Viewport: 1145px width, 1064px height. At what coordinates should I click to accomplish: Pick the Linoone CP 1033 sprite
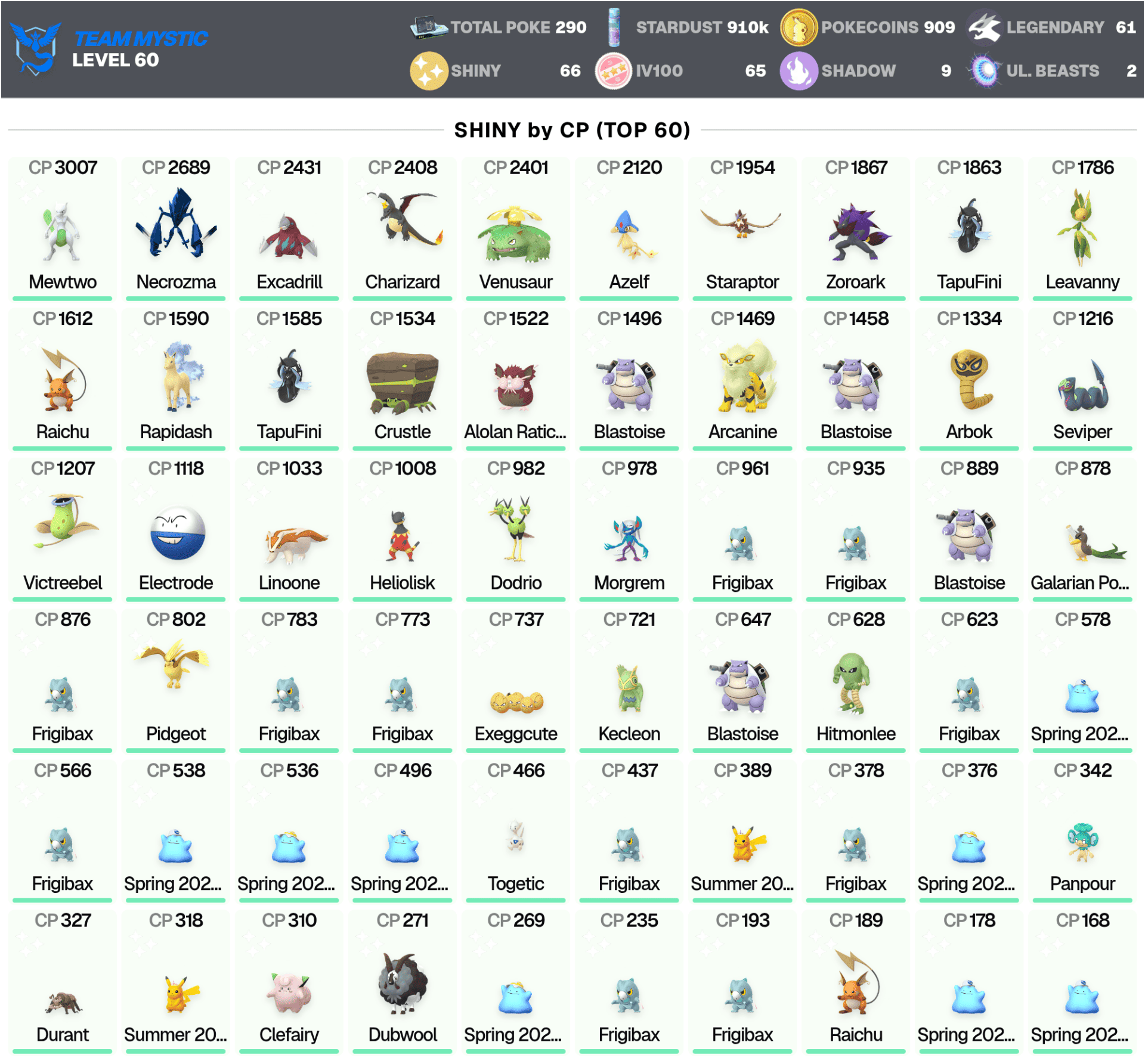(295, 545)
